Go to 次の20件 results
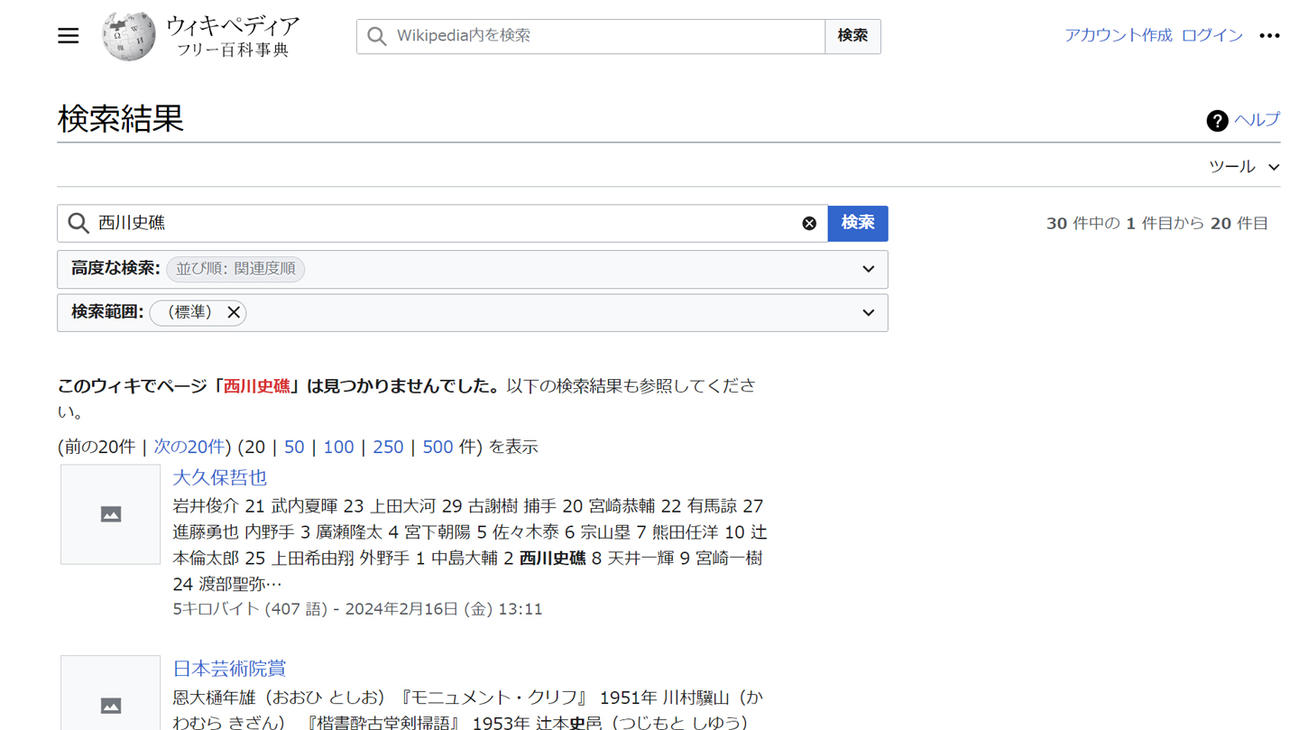 pyautogui.click(x=189, y=447)
